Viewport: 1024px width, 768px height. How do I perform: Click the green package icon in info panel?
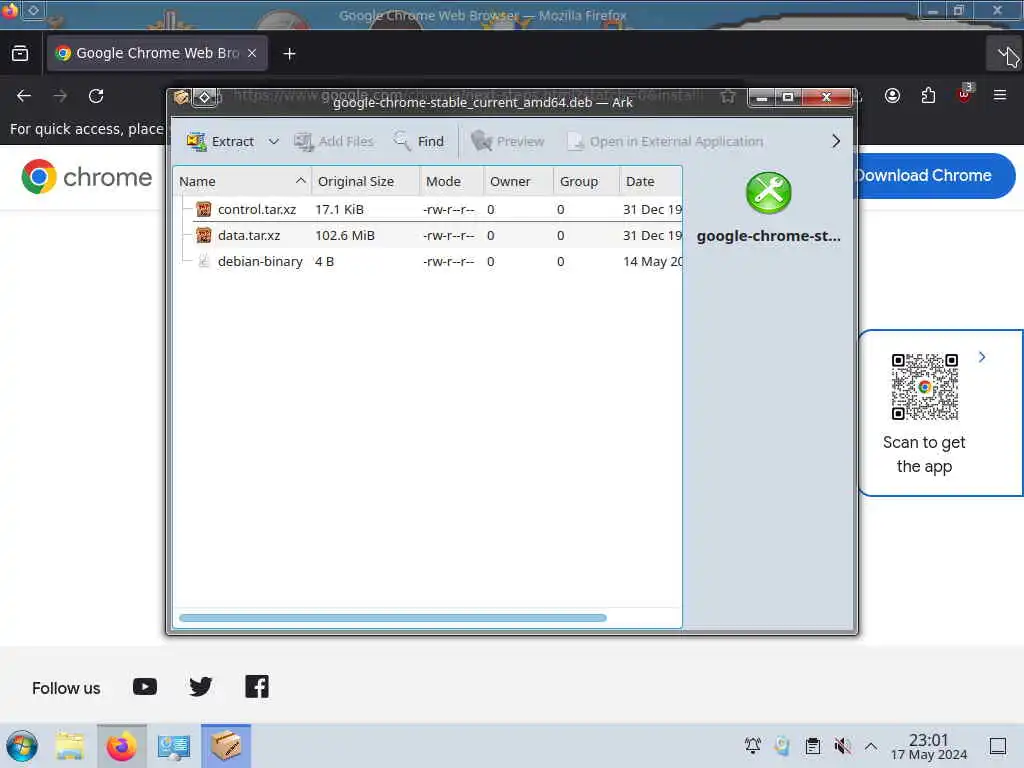769,193
